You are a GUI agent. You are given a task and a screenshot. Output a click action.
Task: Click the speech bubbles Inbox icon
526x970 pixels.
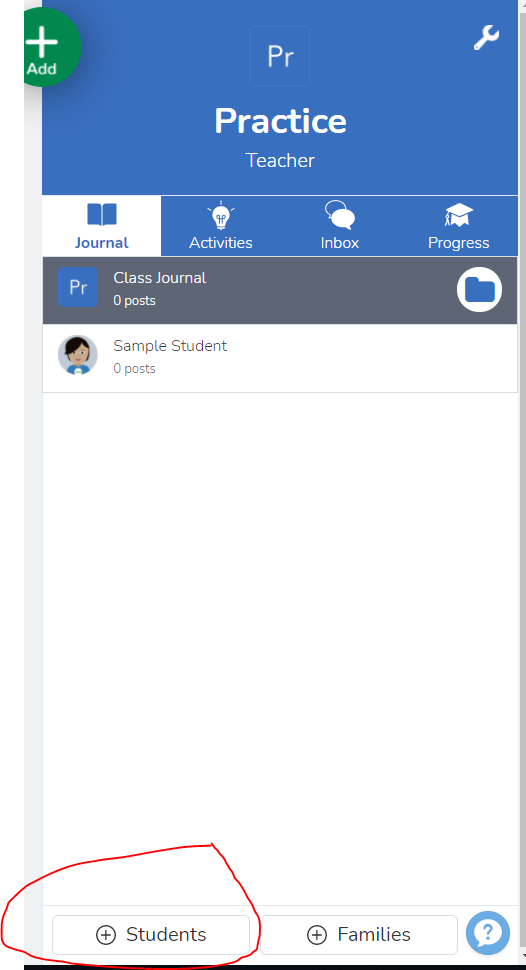[x=340, y=215]
